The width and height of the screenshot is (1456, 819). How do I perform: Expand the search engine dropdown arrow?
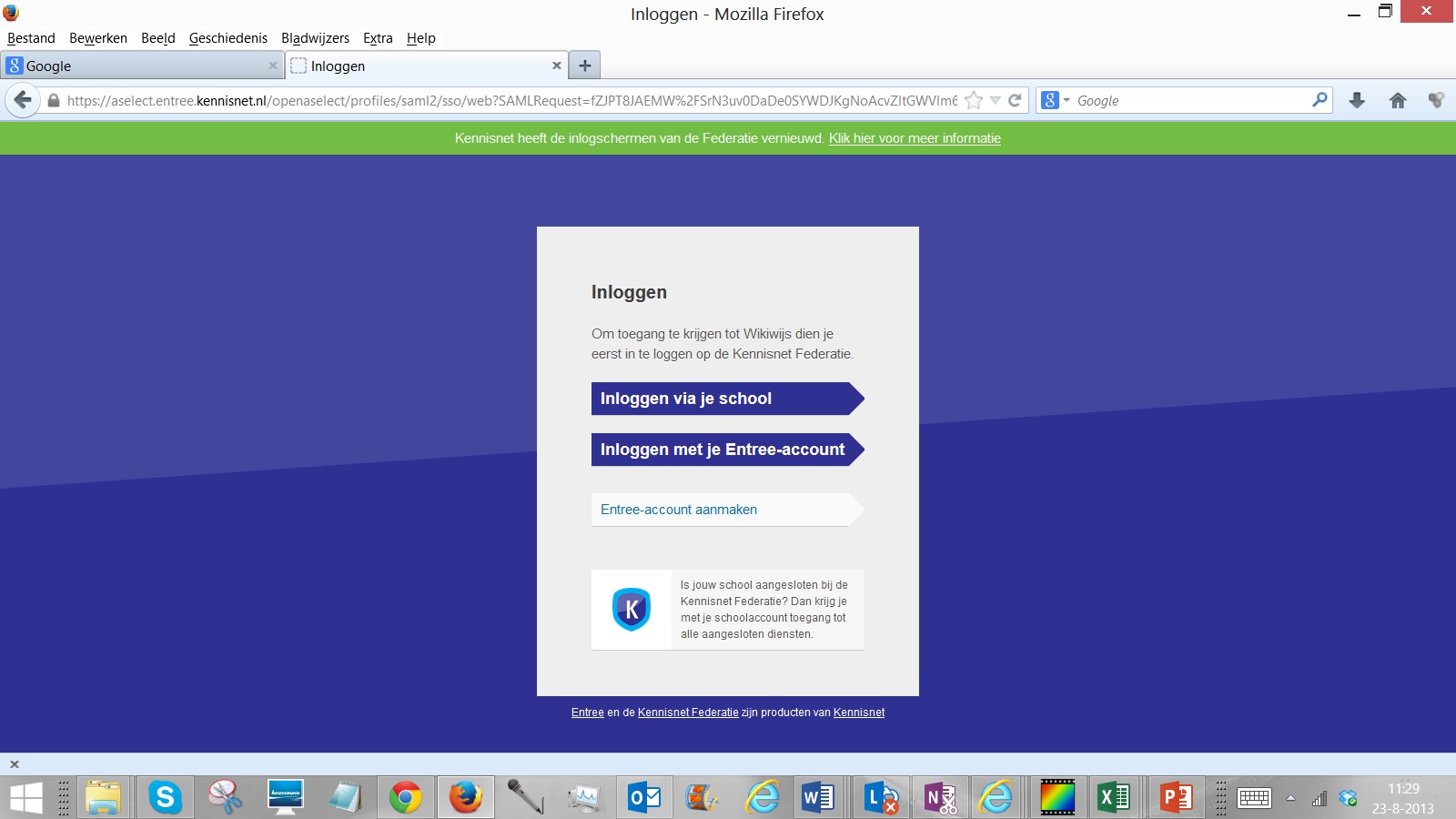pos(1067,100)
